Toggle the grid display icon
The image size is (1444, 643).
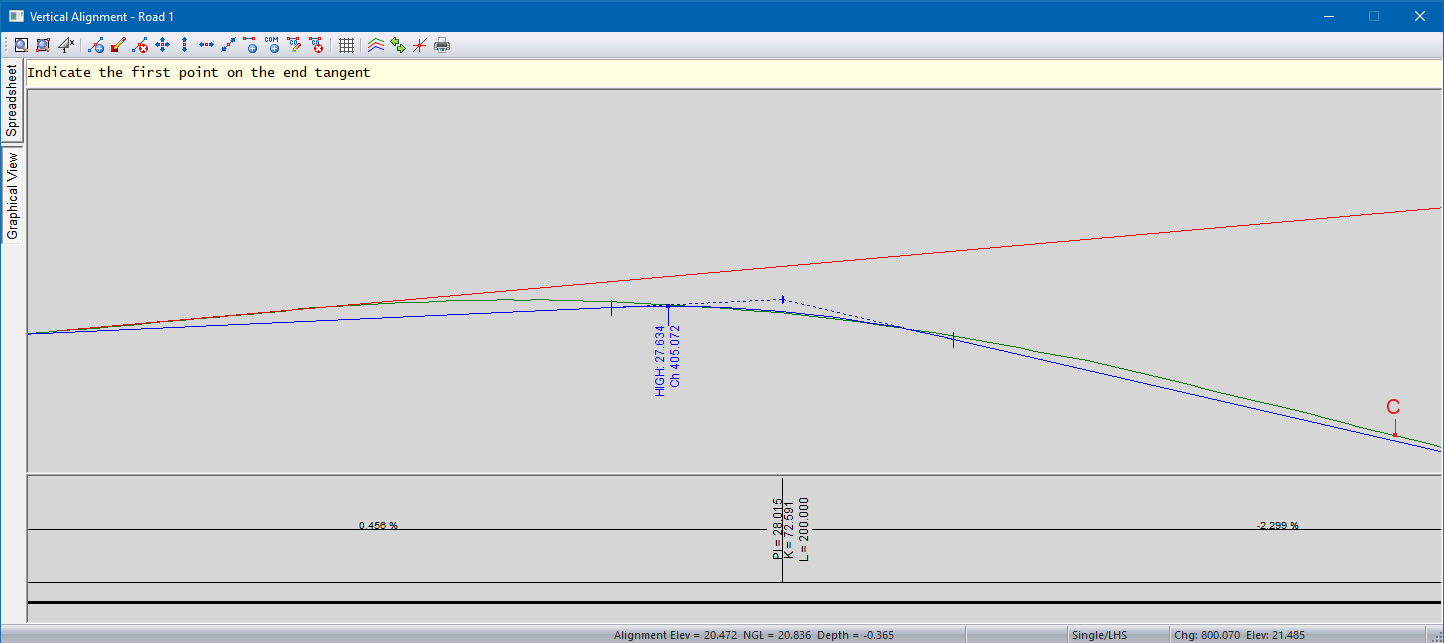click(x=346, y=45)
